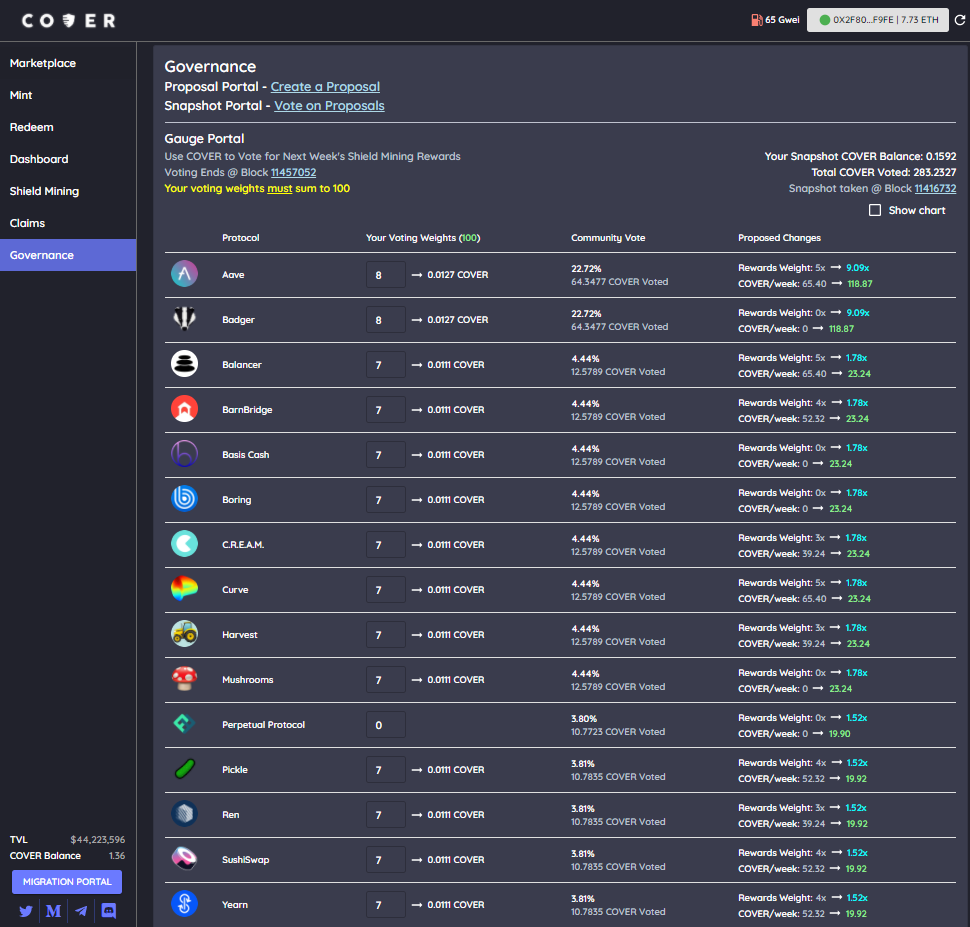The height and width of the screenshot is (927, 970).
Task: Click the Mushrooms protocol icon
Action: [184, 679]
